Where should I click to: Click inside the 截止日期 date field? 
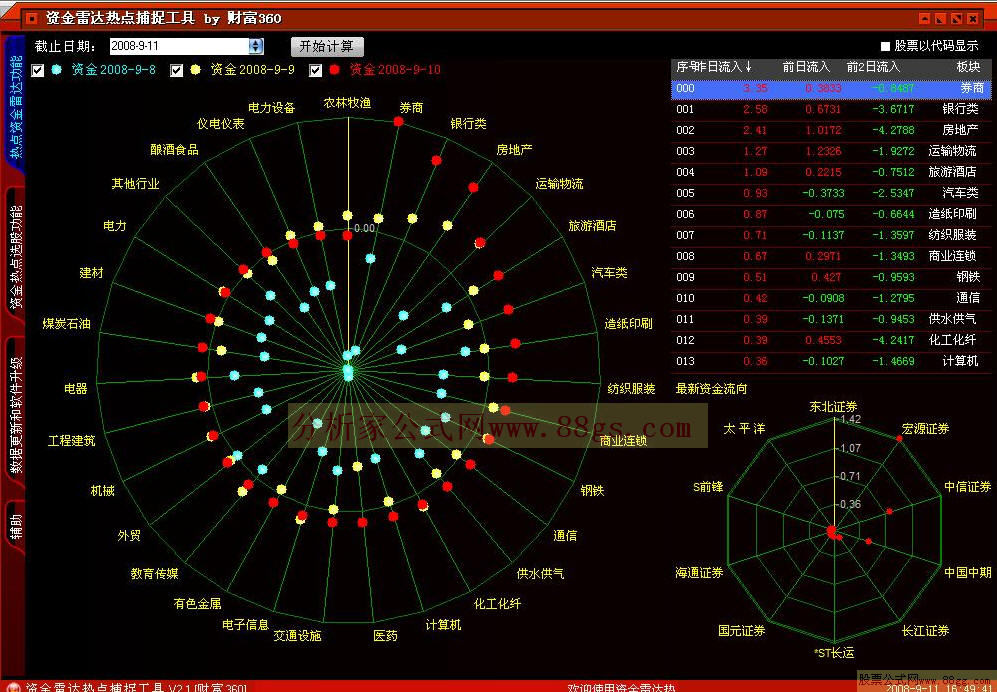tap(179, 46)
